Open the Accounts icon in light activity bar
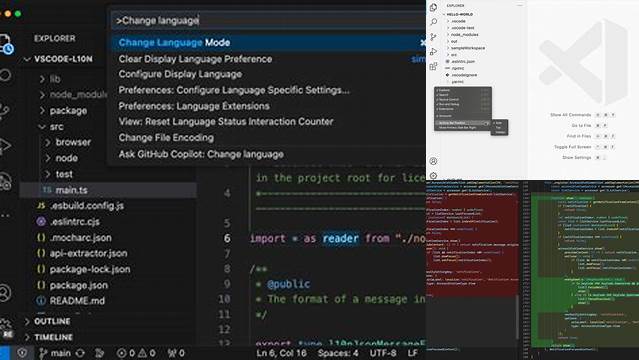Viewport: 639px width, 360px height. [x=434, y=161]
